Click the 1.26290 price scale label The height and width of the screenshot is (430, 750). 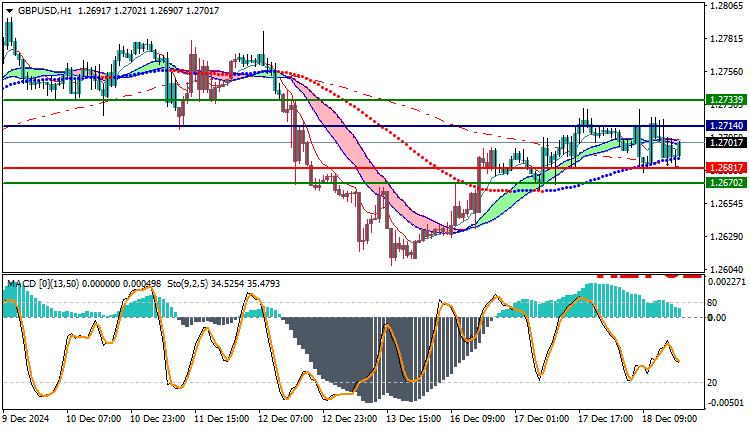[727, 237]
